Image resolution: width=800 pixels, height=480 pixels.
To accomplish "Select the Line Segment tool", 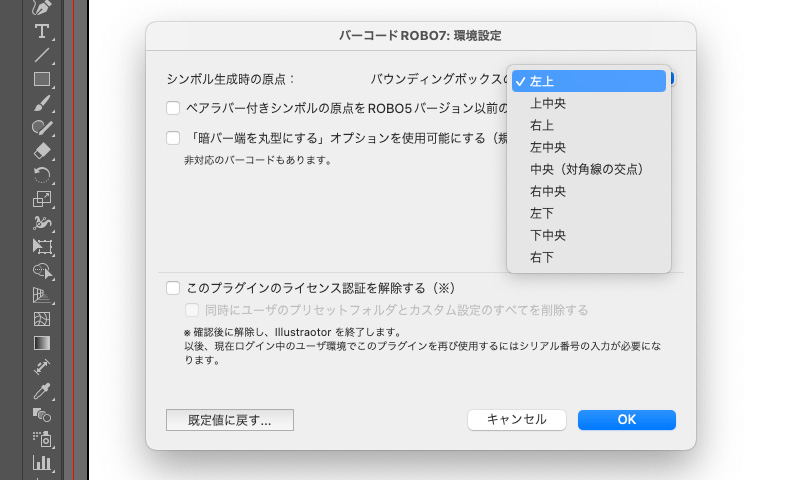I will 42,55.
